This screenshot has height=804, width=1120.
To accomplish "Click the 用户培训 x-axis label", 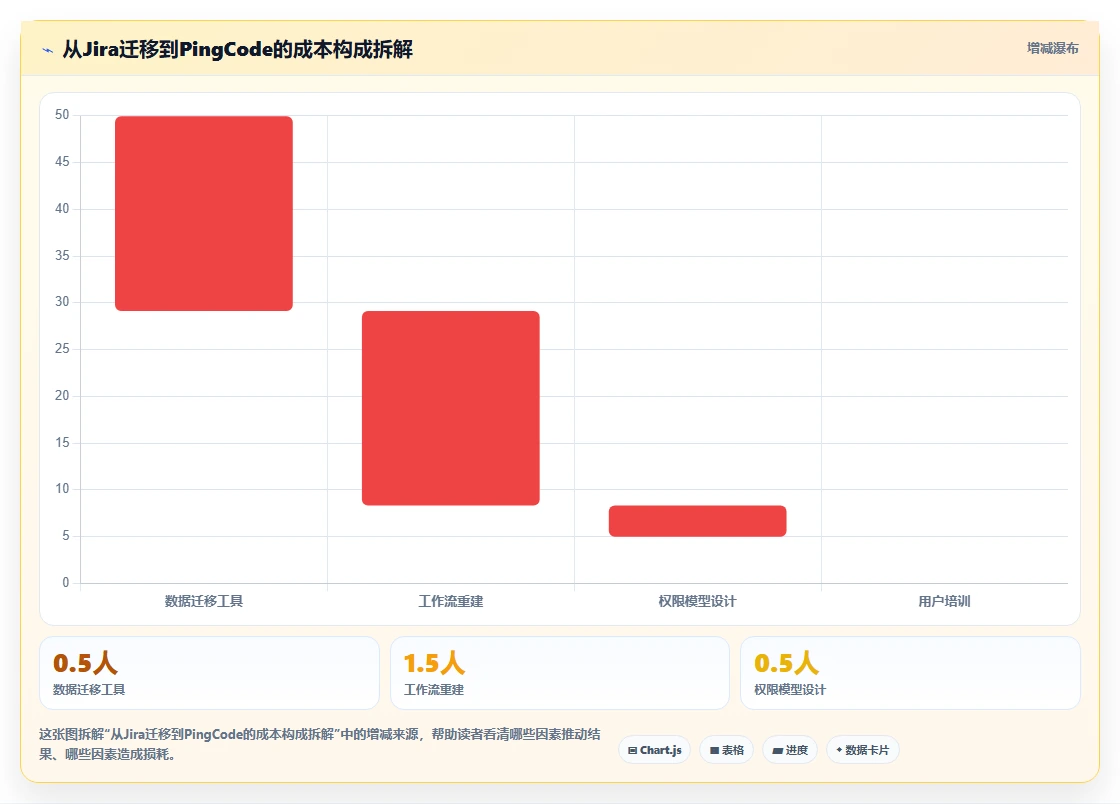I will tap(944, 601).
